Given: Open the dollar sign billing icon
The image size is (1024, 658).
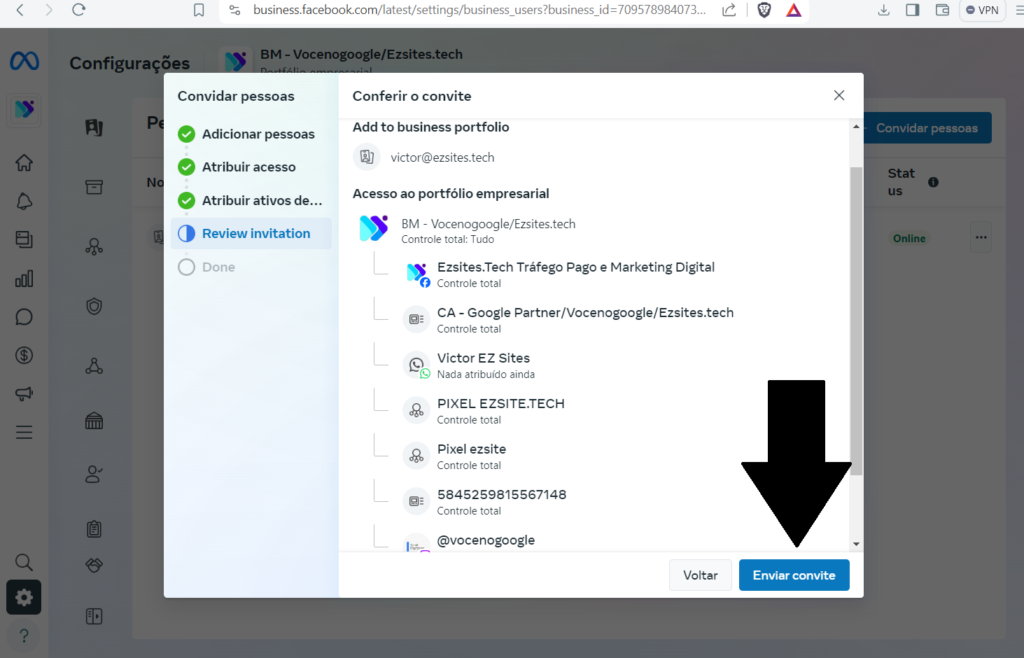Looking at the screenshot, I should coord(24,355).
